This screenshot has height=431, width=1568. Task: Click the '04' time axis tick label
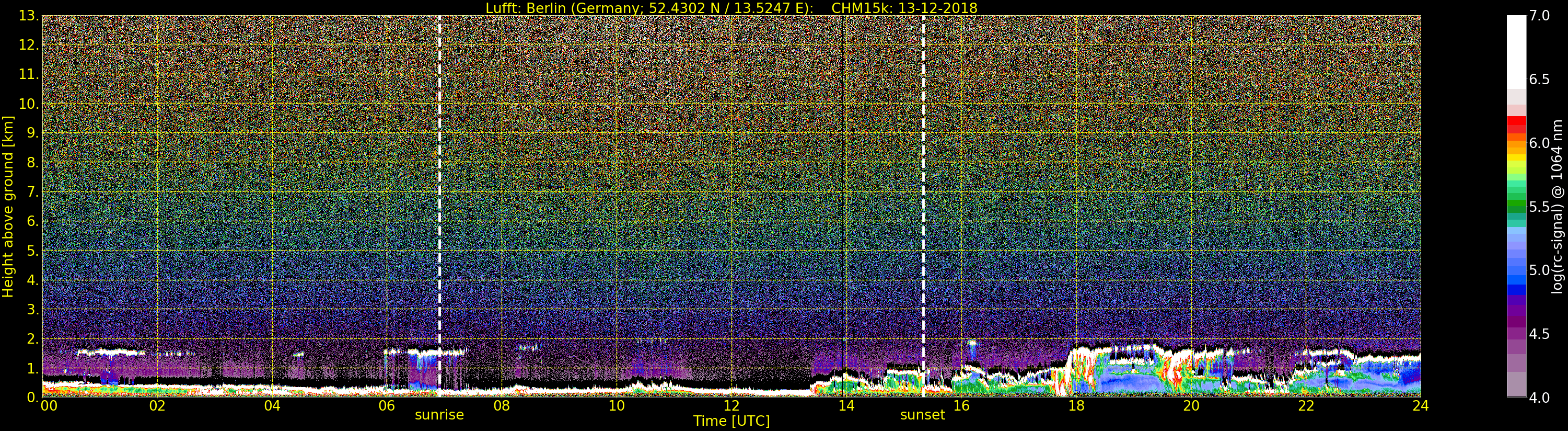pyautogui.click(x=272, y=405)
